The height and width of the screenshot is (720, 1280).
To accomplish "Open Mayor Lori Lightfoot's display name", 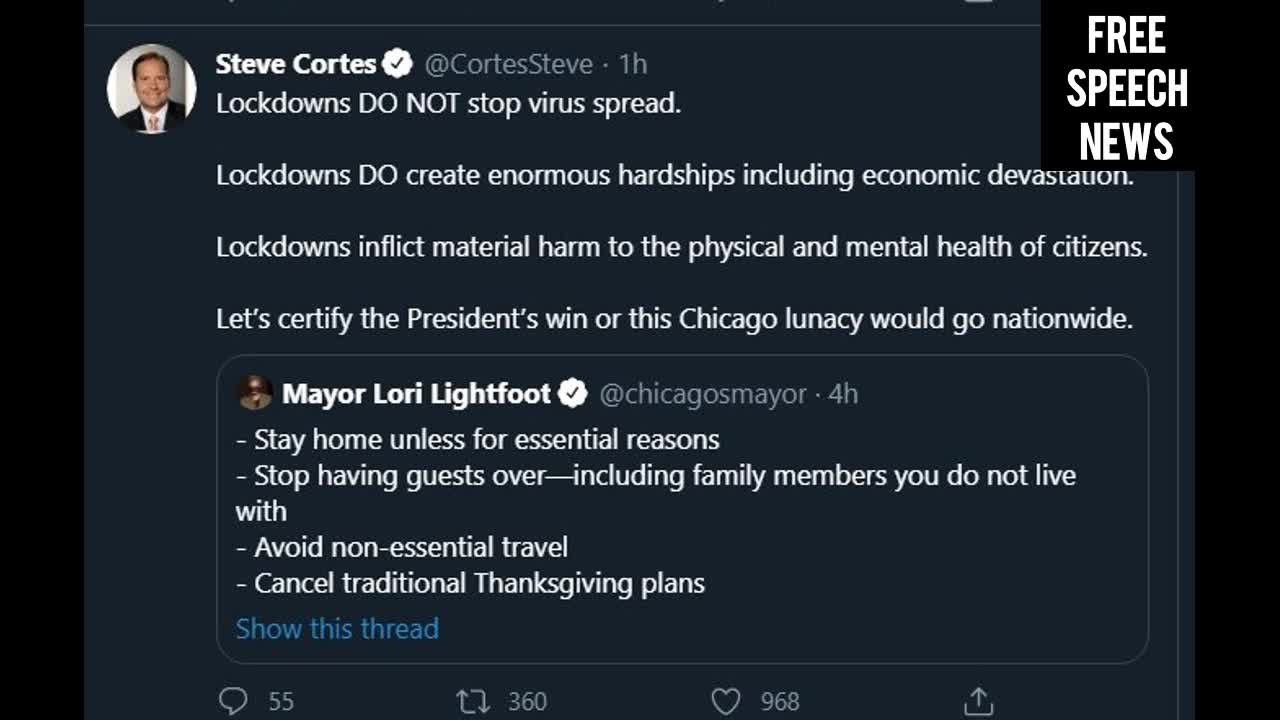I will (x=416, y=394).
